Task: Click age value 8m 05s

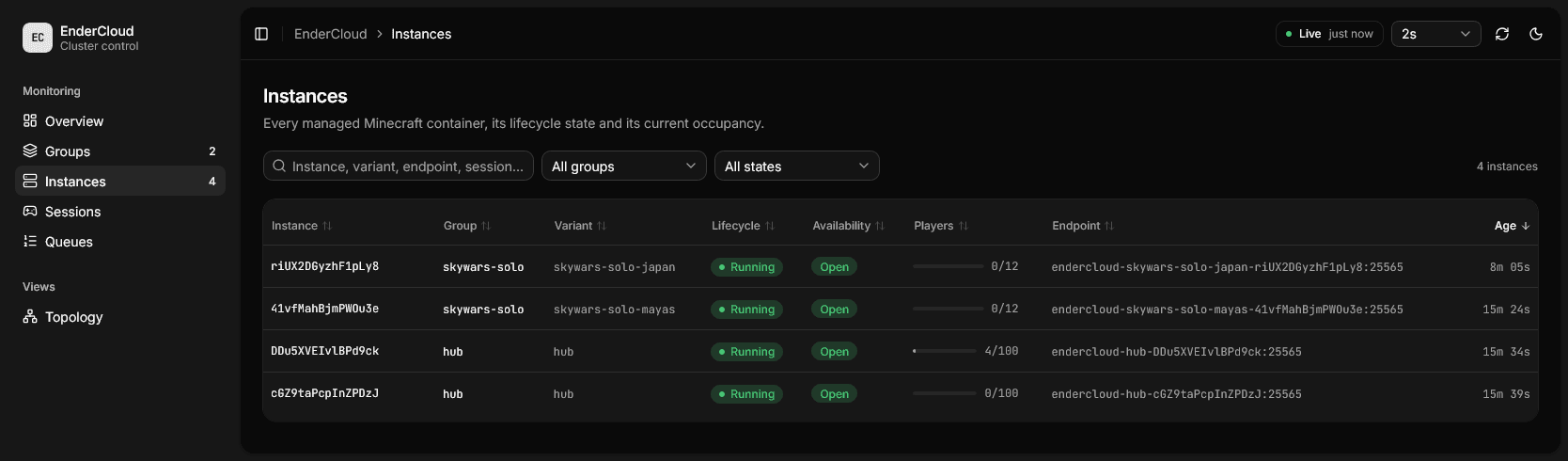Action: point(1510,267)
